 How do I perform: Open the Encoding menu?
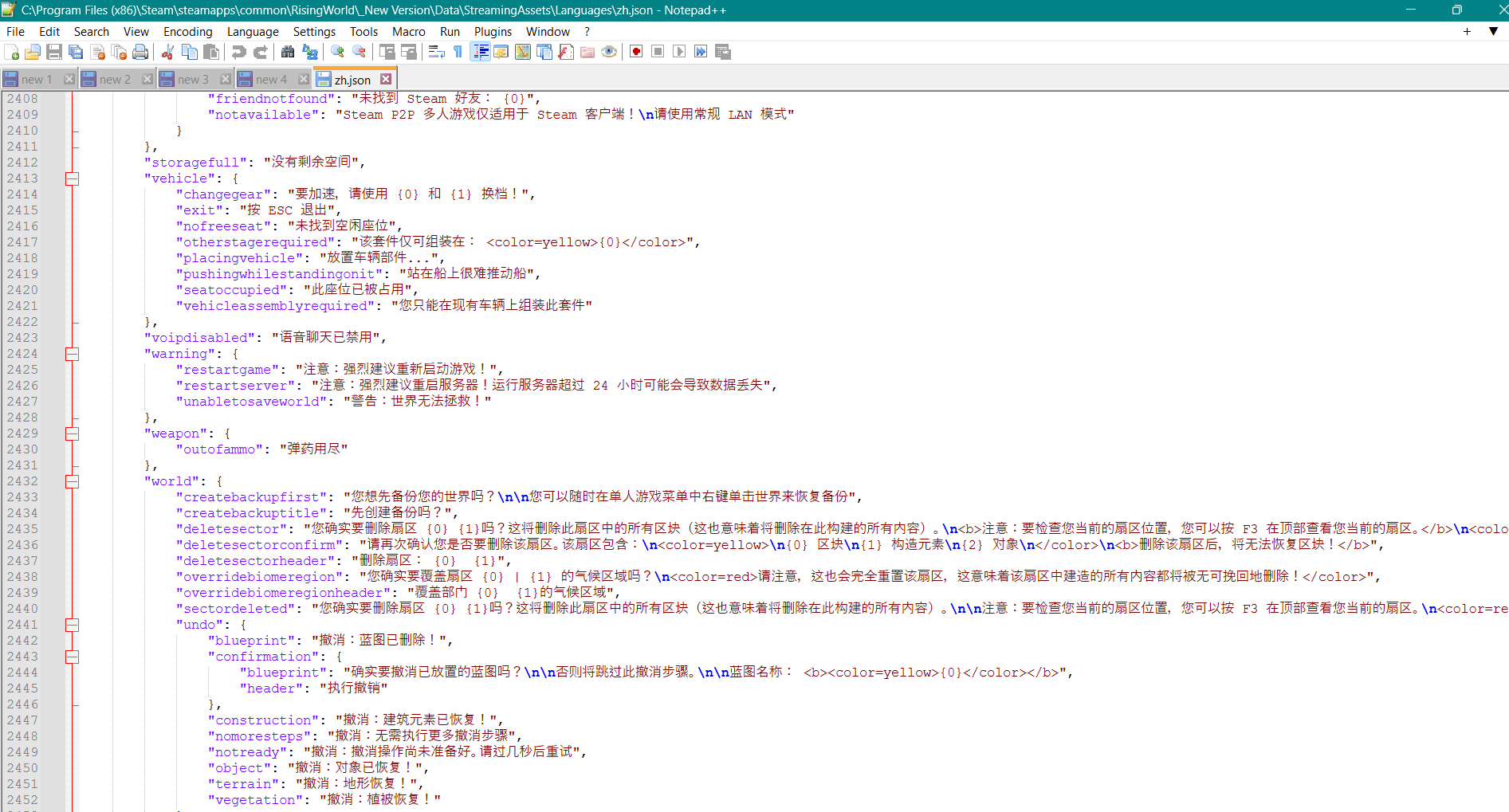187,32
